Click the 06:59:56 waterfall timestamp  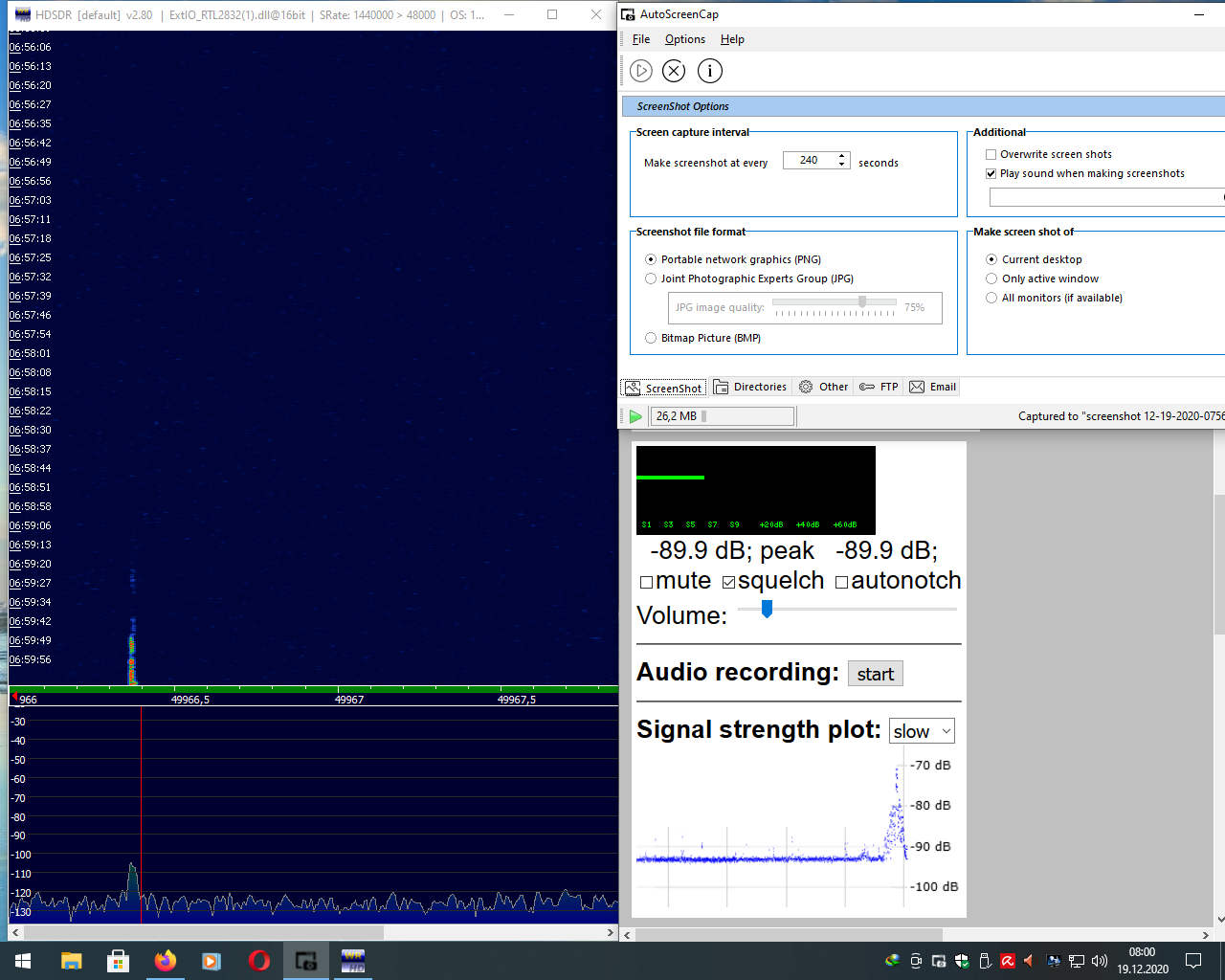30,659
